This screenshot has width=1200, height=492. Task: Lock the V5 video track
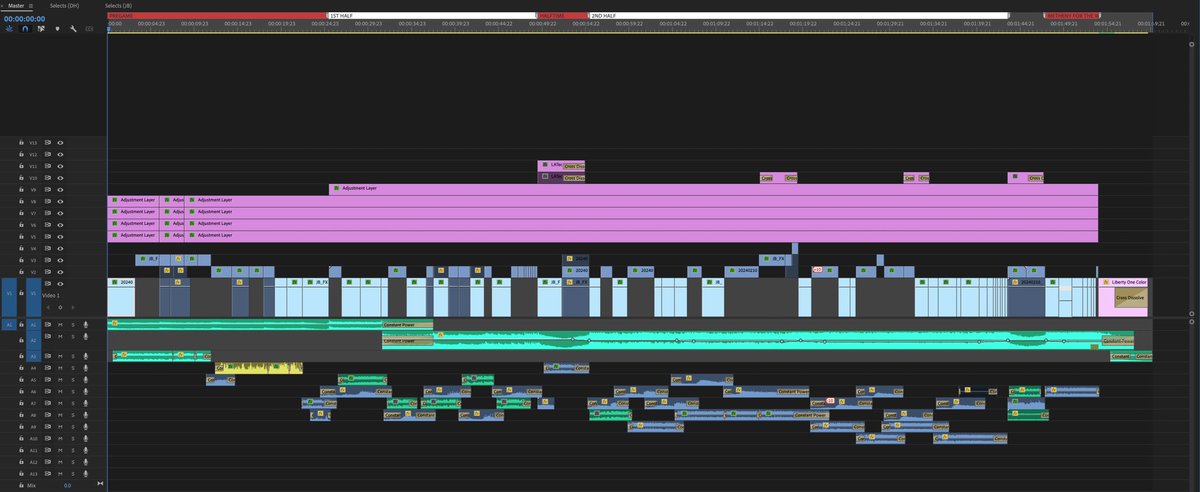tap(21, 237)
